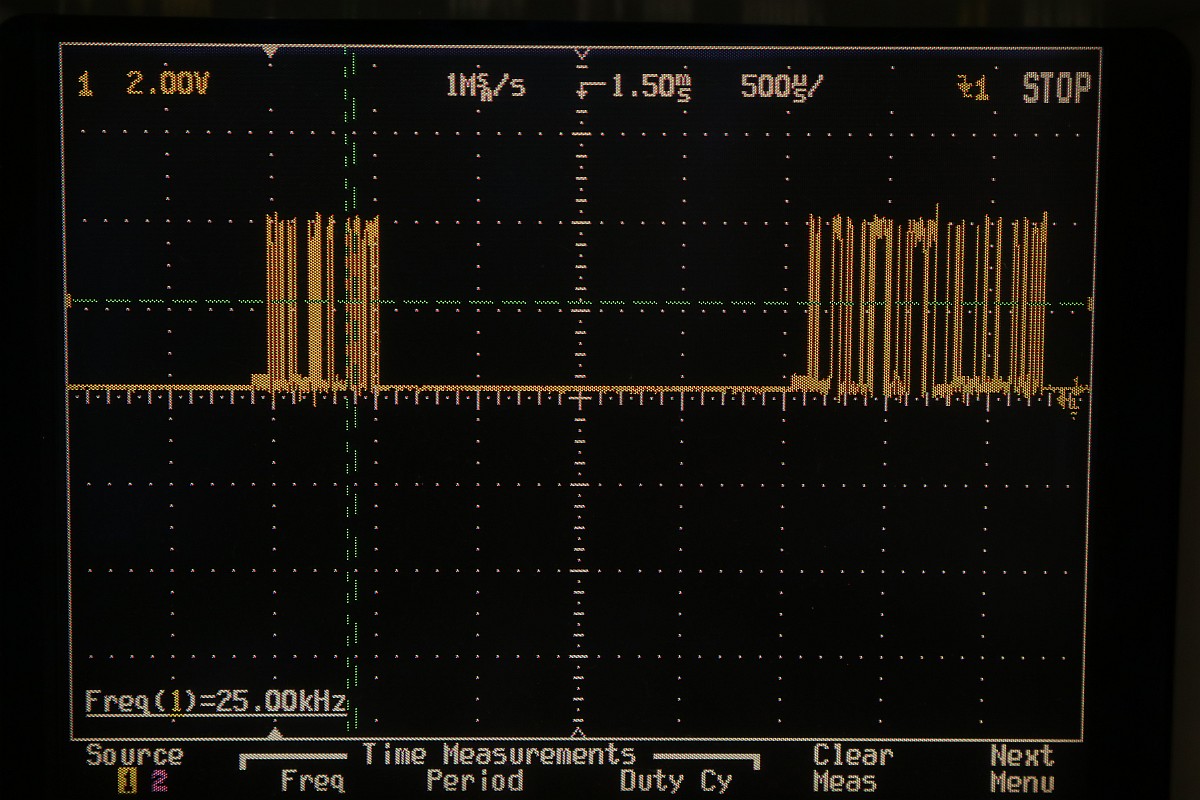
Task: Click the solid trigger point marker at top
Action: (269, 50)
